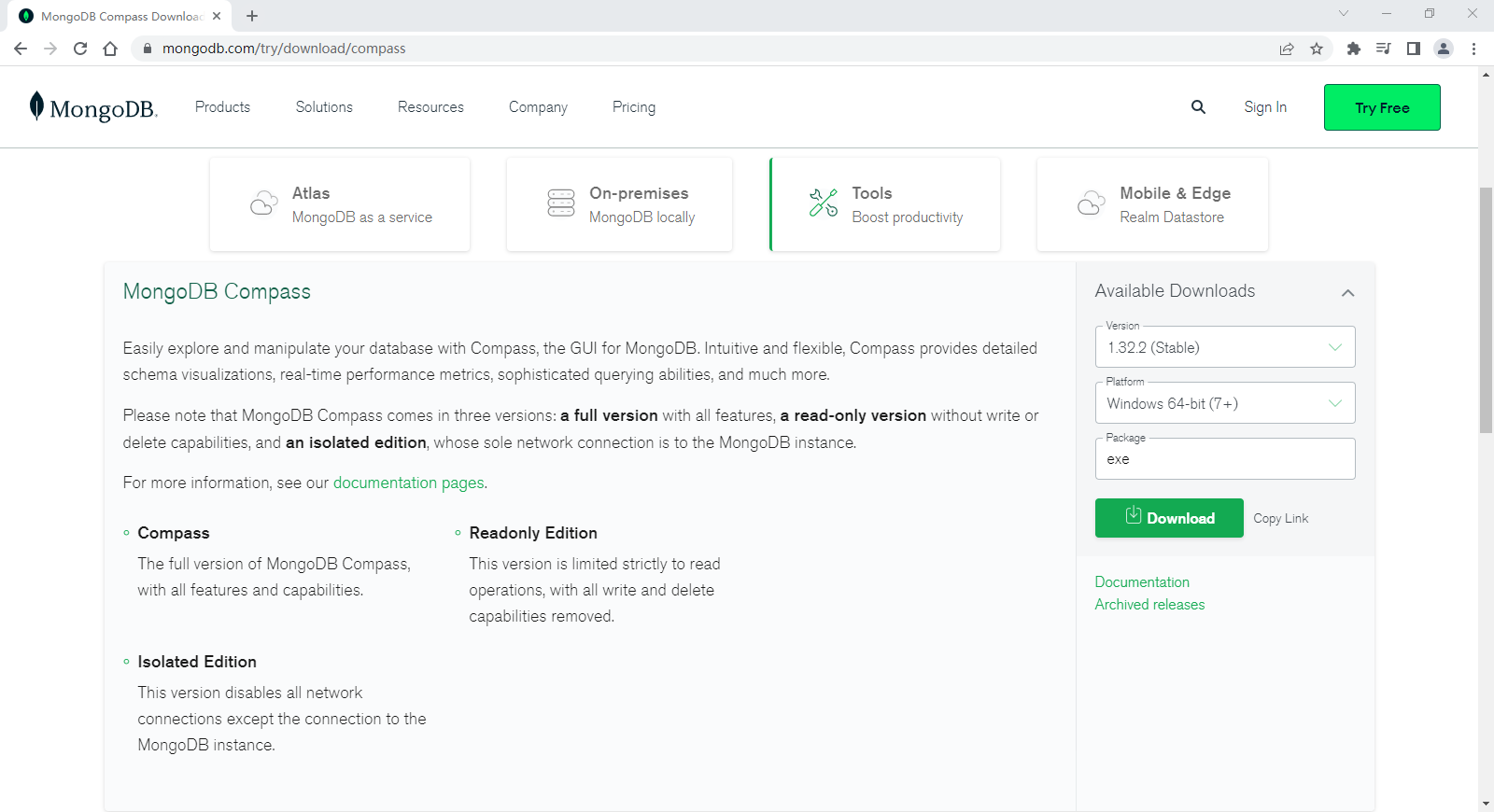
Task: Go to the Pricing page
Action: (x=634, y=107)
